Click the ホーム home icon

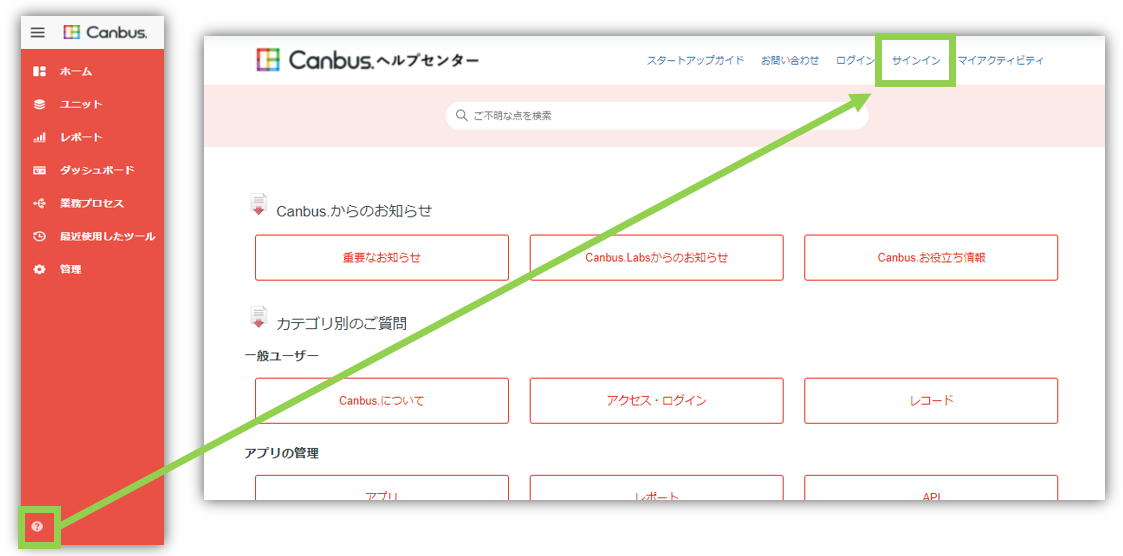pos(39,72)
